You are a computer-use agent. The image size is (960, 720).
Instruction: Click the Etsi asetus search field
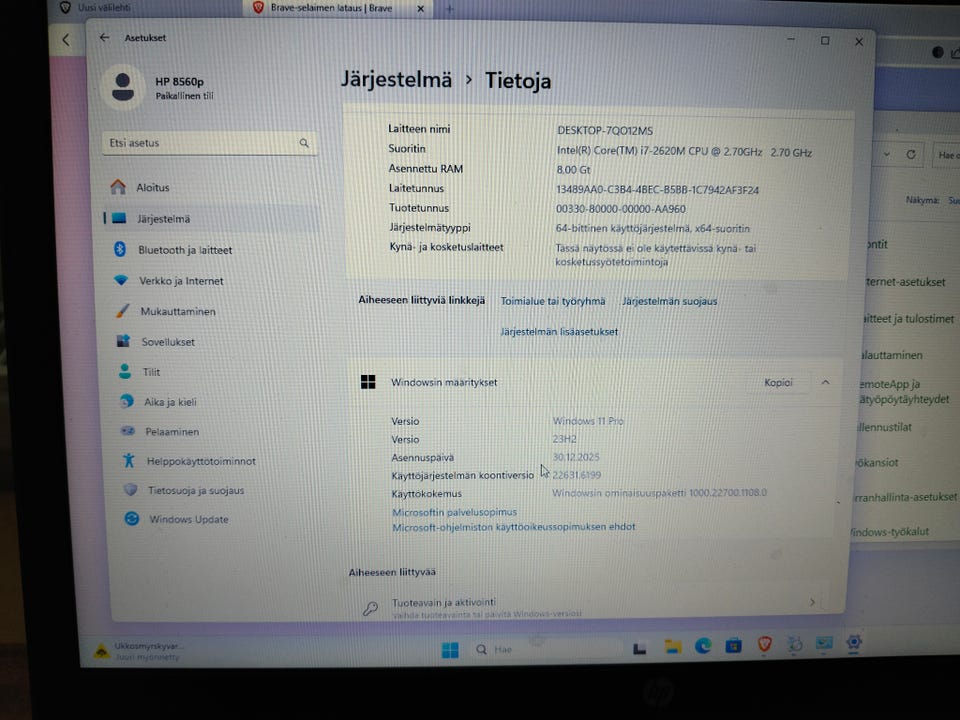(209, 143)
